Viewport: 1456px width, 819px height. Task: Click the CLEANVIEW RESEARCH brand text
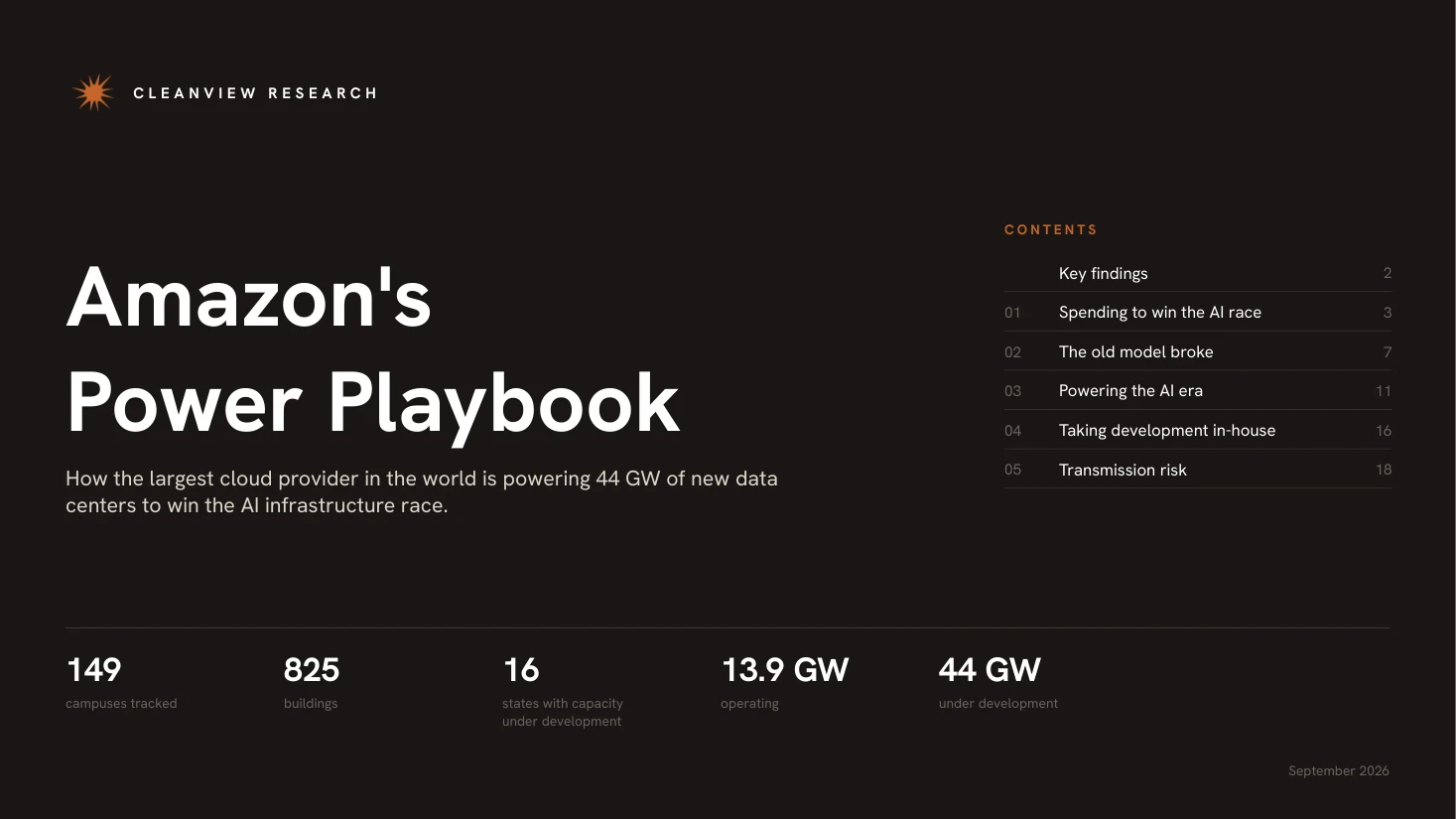[255, 93]
